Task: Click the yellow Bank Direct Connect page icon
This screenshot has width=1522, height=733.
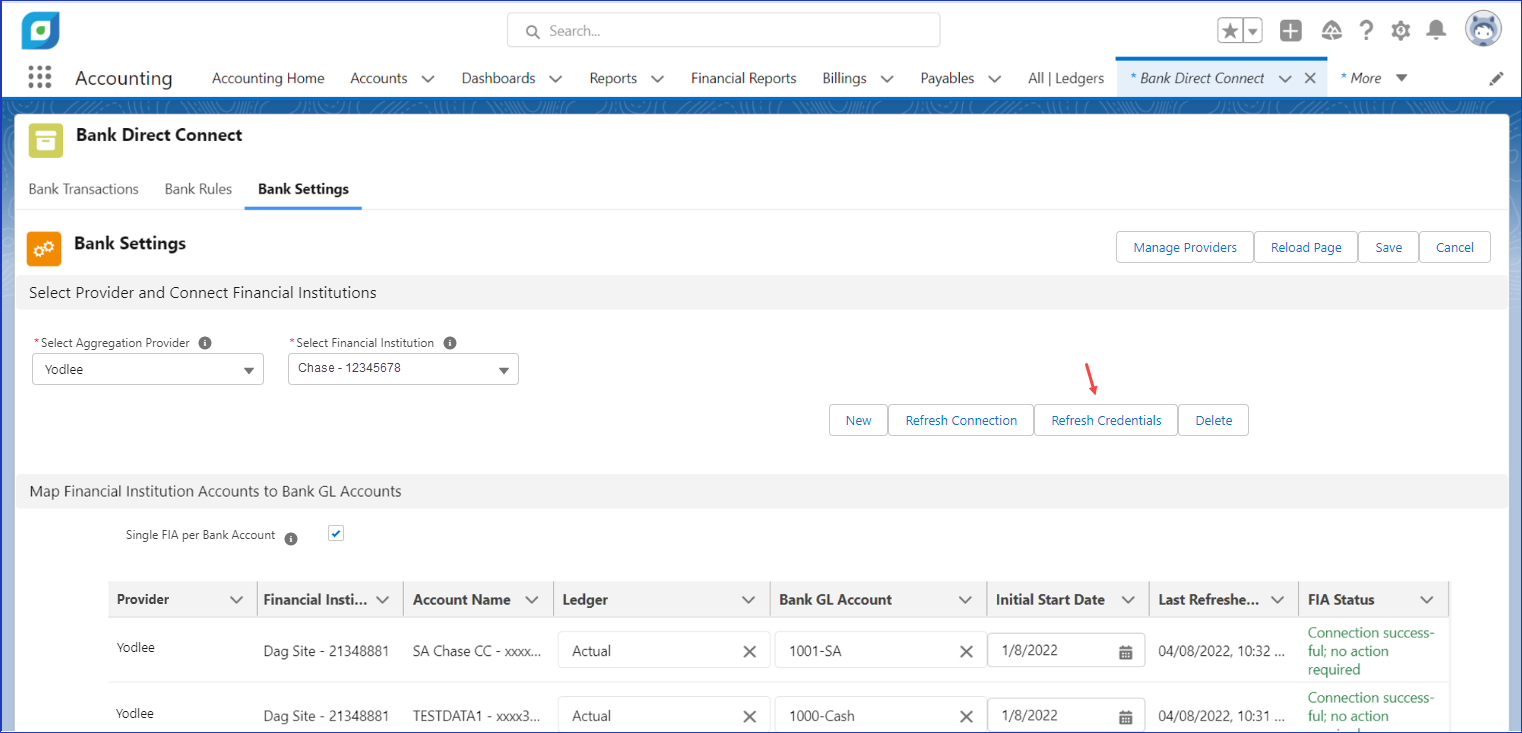Action: tap(45, 140)
